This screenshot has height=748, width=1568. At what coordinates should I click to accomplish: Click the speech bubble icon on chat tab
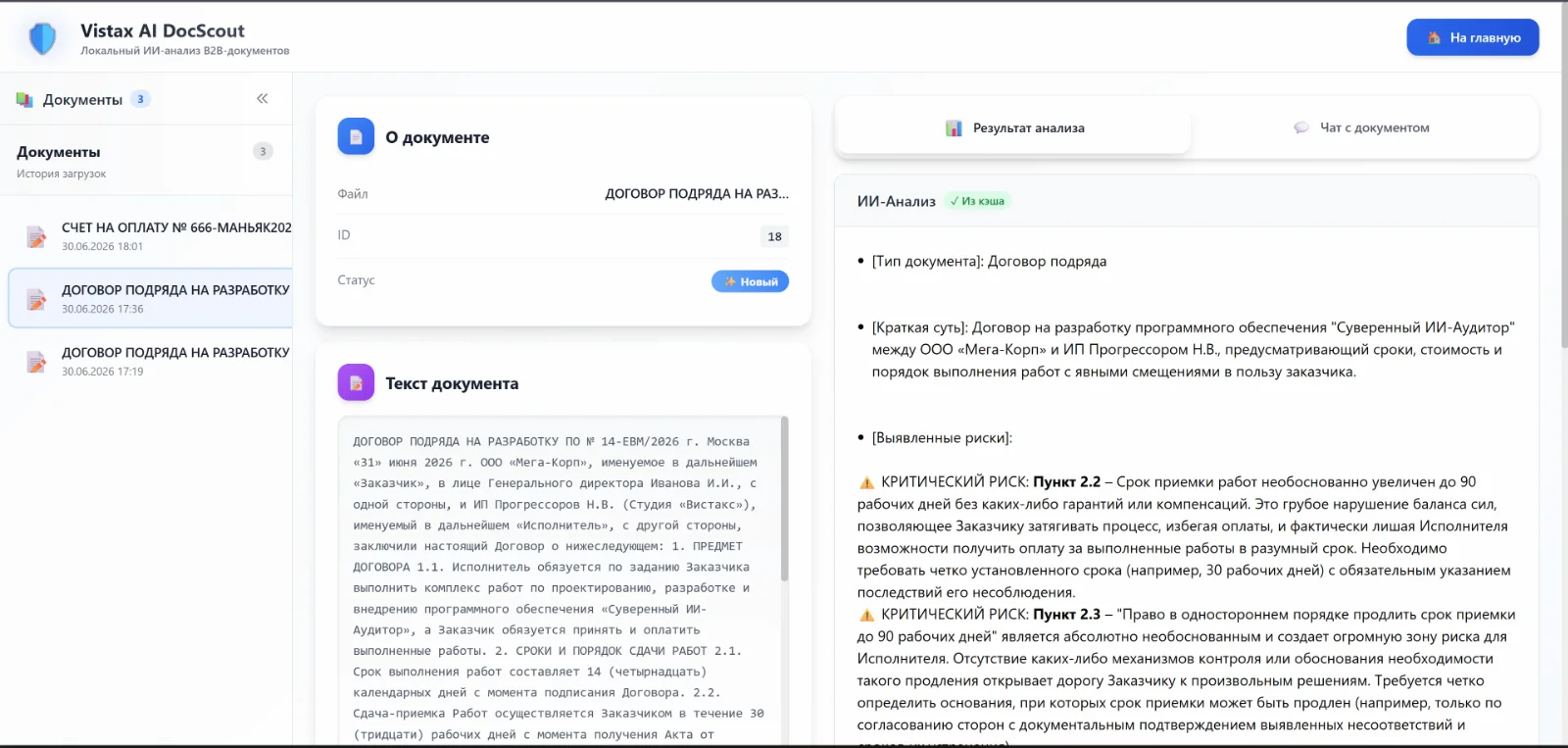pos(1301,127)
